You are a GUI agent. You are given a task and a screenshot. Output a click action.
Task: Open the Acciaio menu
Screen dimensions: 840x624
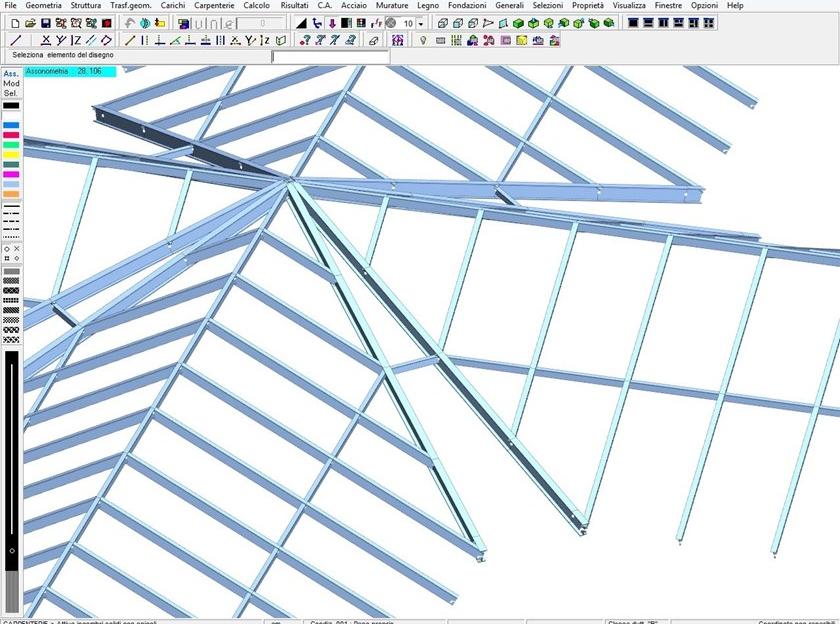coord(353,6)
